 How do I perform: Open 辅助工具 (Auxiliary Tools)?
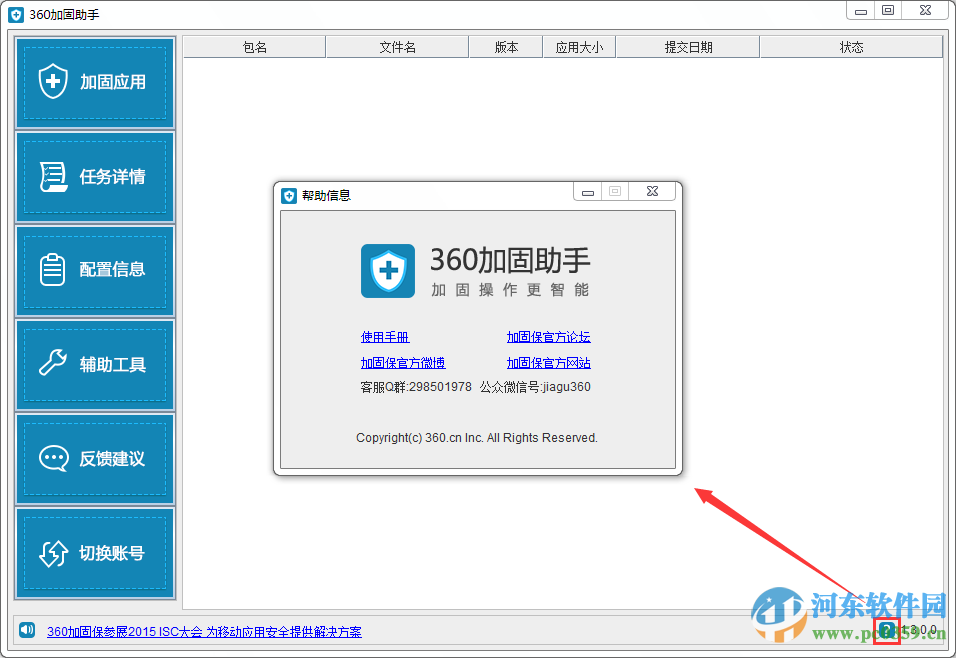94,364
